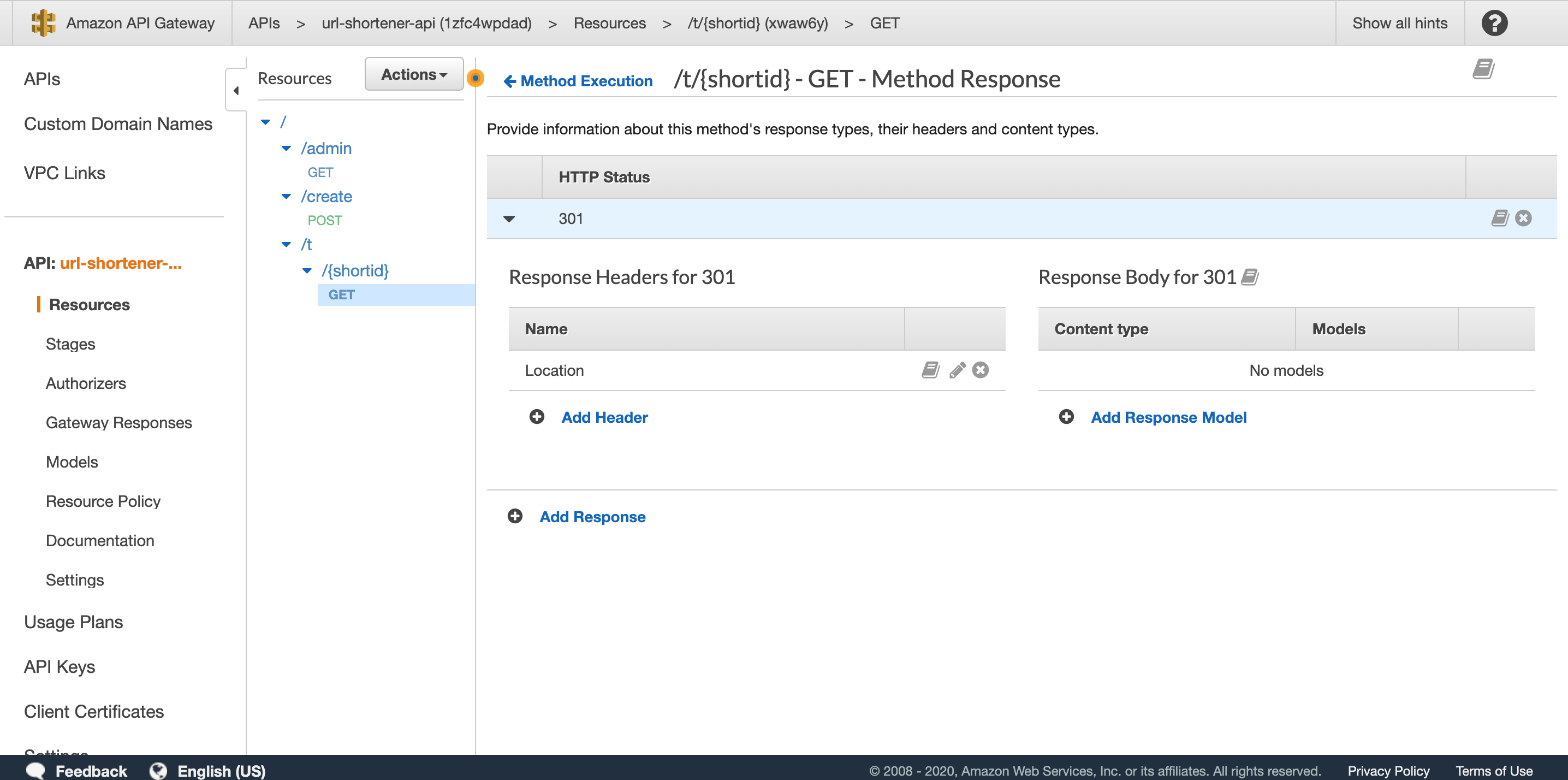Open documentation icon on the 301 status row

coord(1499,218)
